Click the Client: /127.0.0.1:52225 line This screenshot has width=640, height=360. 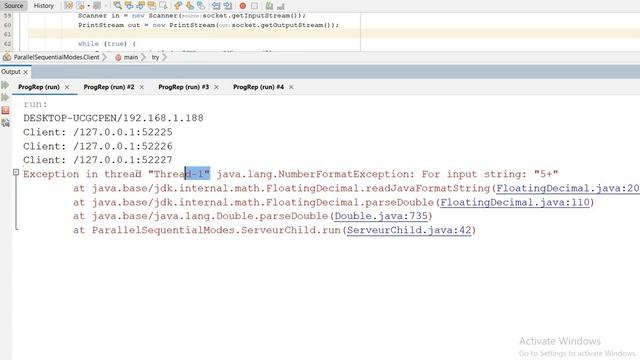98,132
